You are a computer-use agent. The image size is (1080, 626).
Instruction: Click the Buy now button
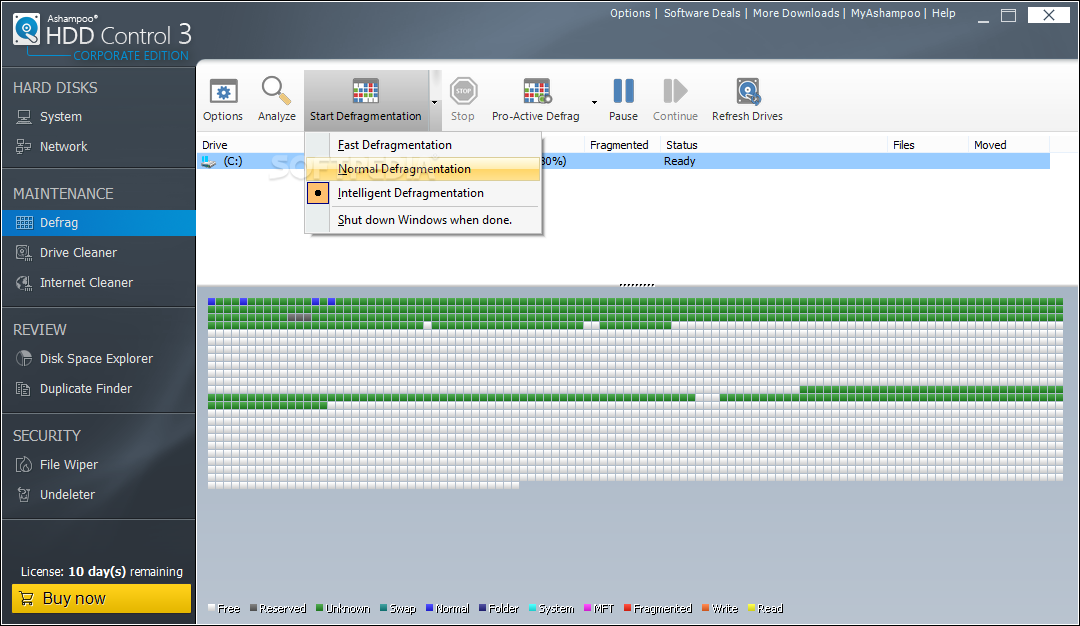tap(101, 598)
